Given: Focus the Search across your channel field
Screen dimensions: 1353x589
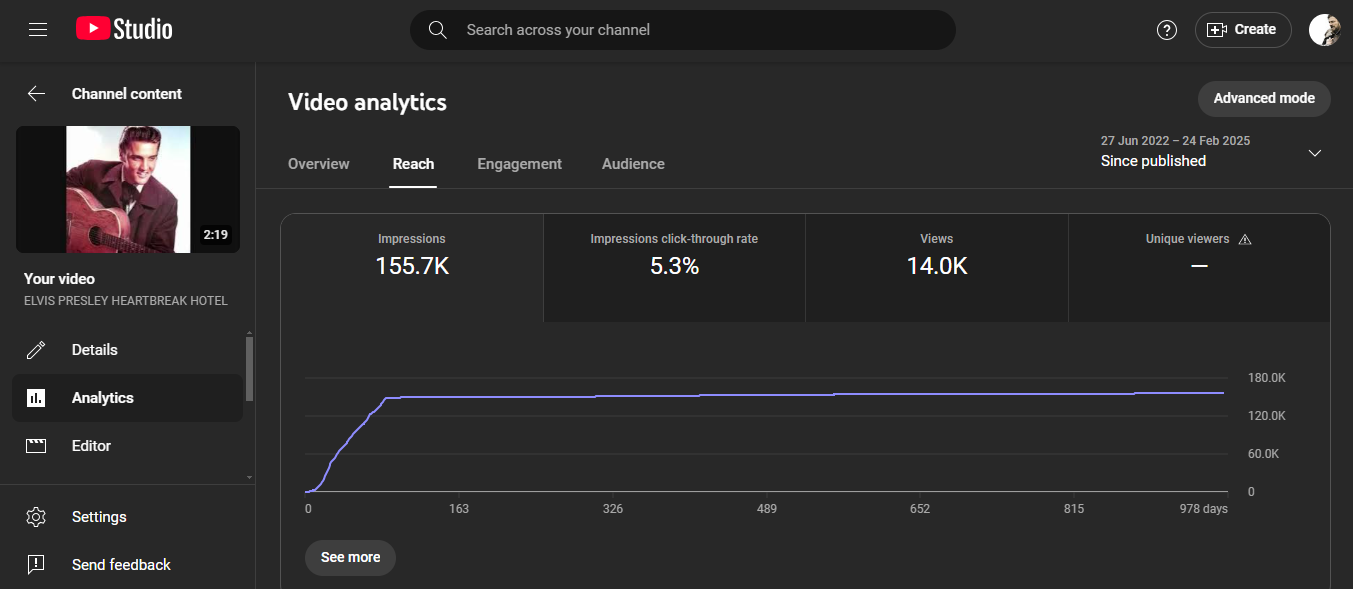Looking at the screenshot, I should click(x=683, y=30).
